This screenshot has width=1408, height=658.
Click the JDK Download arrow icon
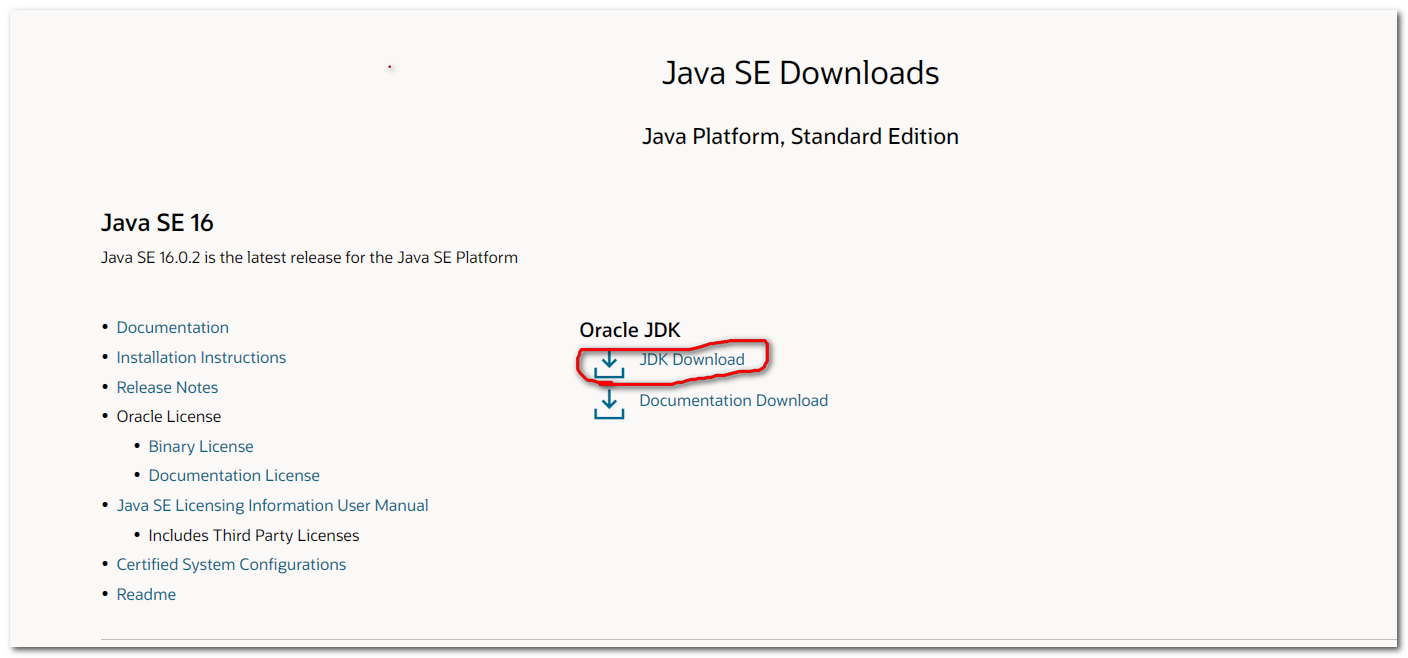(x=609, y=363)
